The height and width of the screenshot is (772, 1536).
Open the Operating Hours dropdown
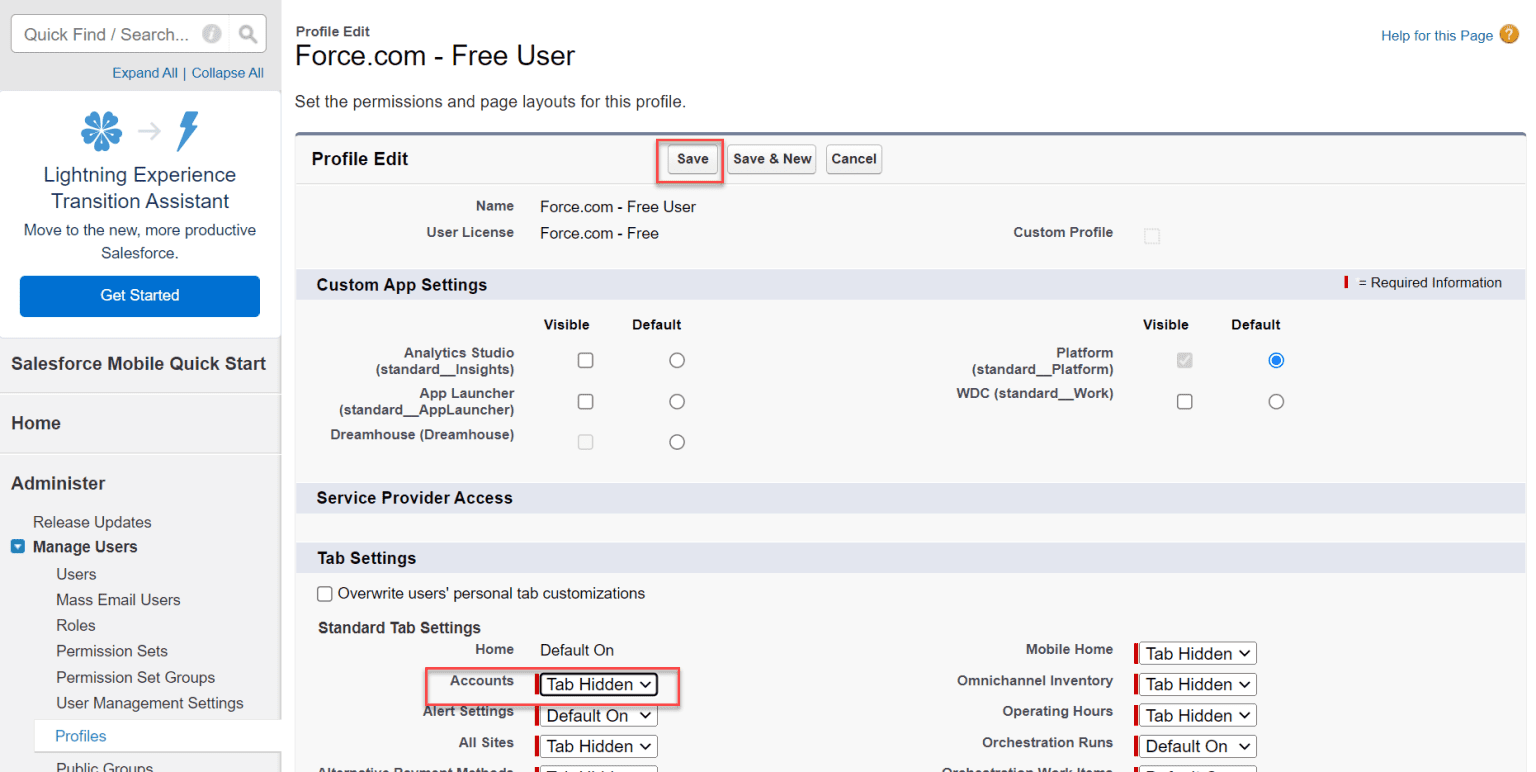(x=1197, y=716)
